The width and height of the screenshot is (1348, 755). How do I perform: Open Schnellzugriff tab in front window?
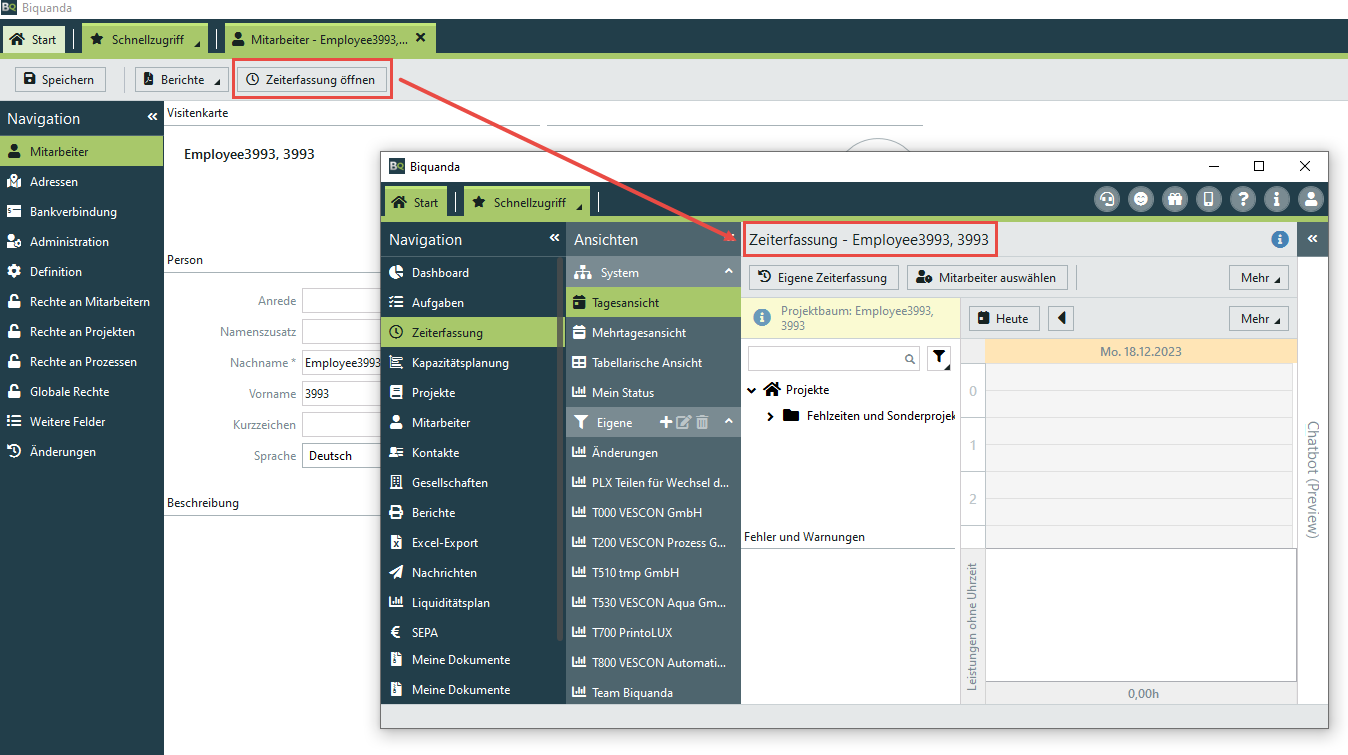click(x=527, y=202)
